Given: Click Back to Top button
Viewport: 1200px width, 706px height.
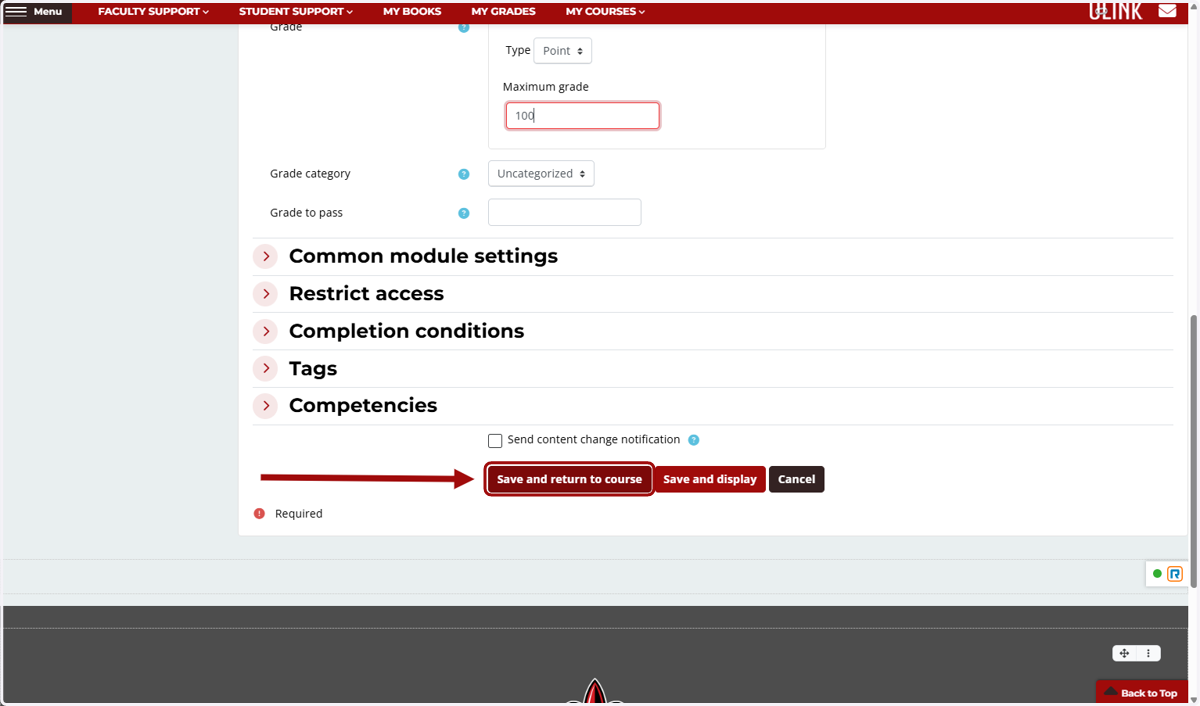Looking at the screenshot, I should (1141, 693).
